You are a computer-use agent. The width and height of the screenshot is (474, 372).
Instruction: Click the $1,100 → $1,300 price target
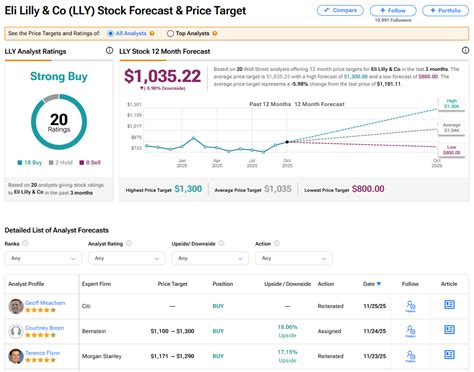click(x=172, y=331)
